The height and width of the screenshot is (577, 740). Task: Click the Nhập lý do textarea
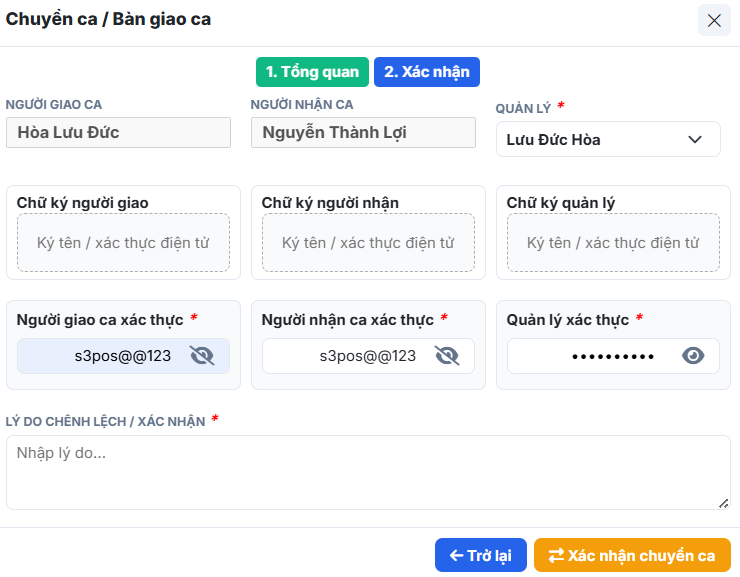point(368,472)
